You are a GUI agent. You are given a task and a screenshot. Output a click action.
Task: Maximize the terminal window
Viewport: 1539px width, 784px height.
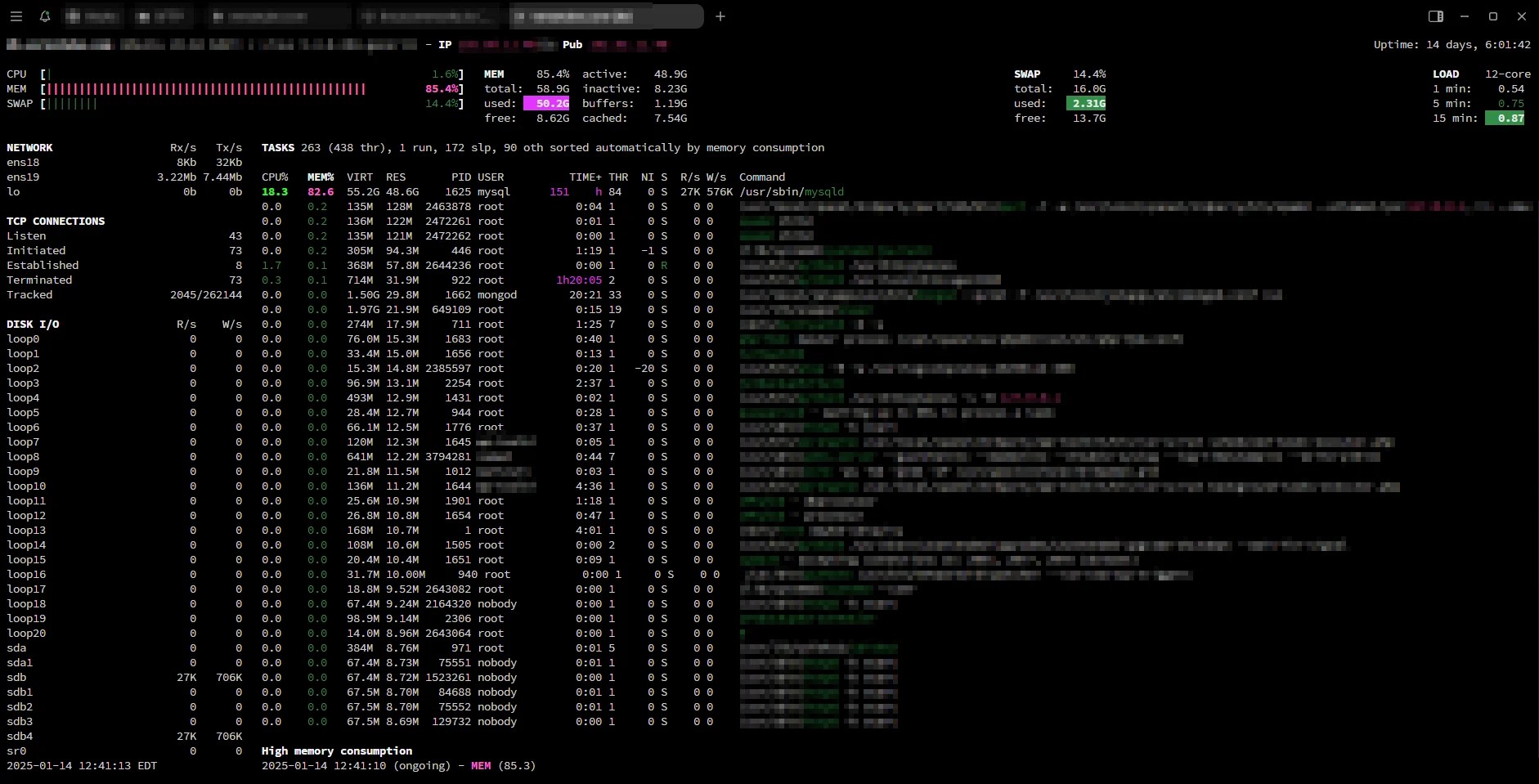[1493, 16]
